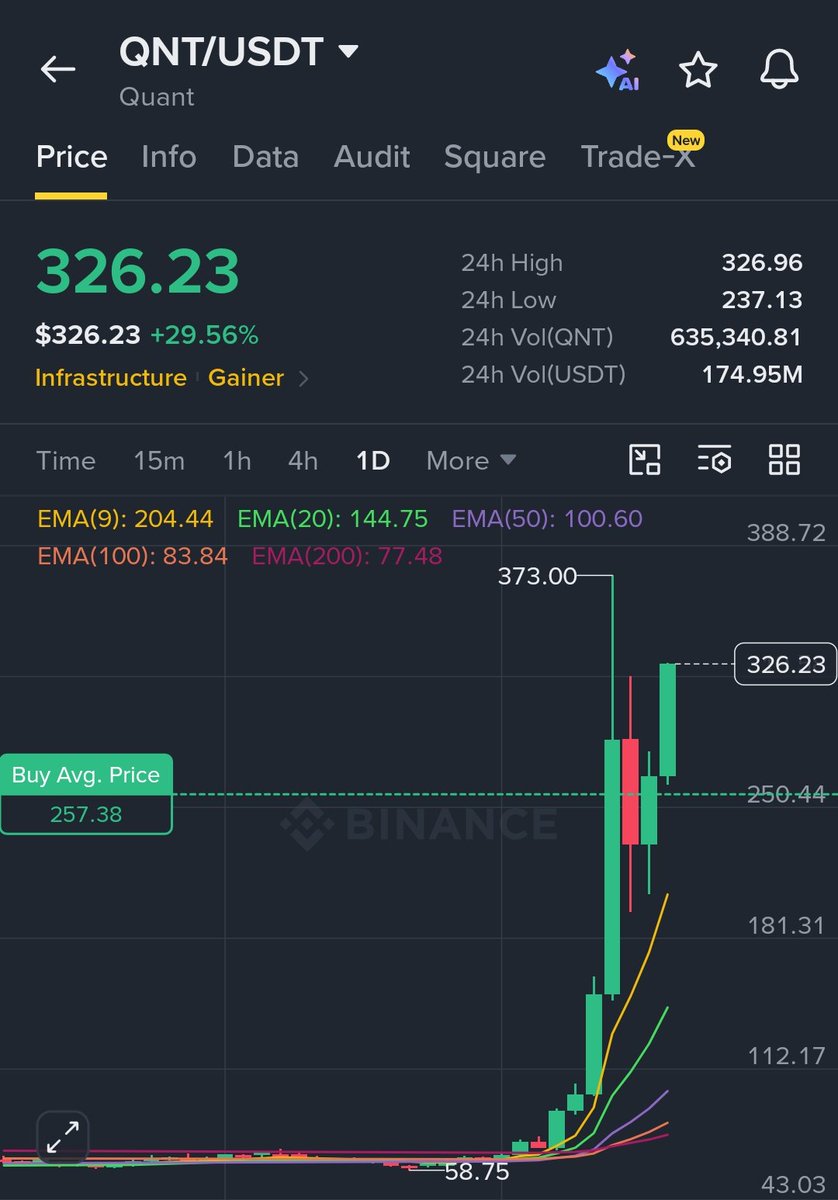Tap the EMA(9) indicator label

[x=125, y=519]
